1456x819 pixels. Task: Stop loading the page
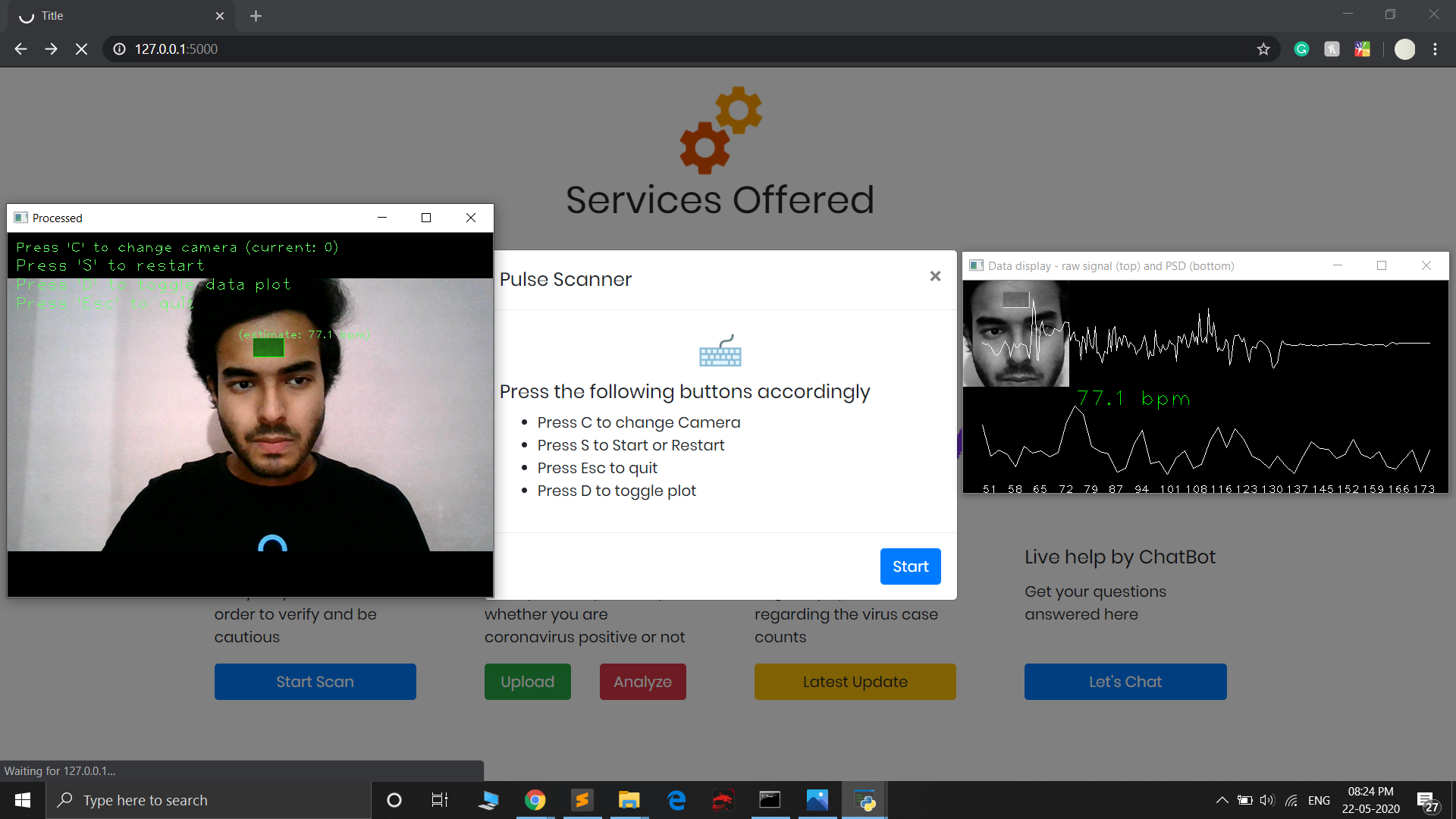point(81,49)
